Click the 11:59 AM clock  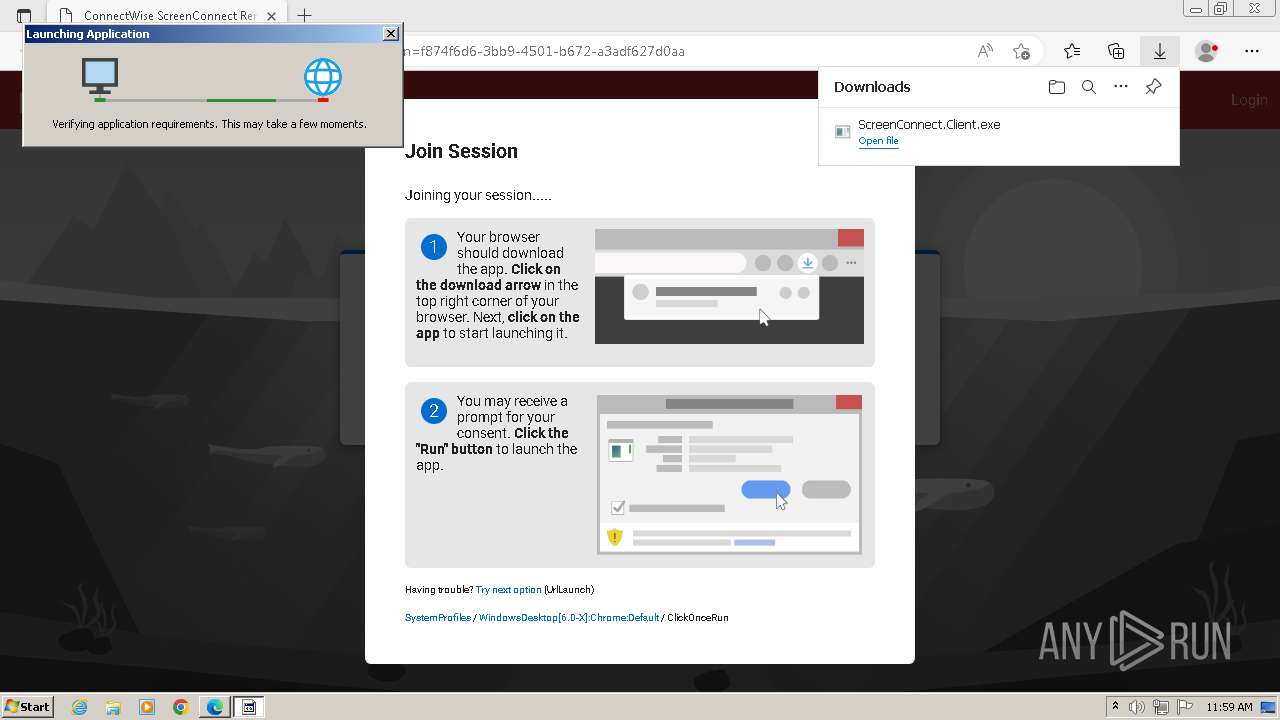[x=1229, y=707]
